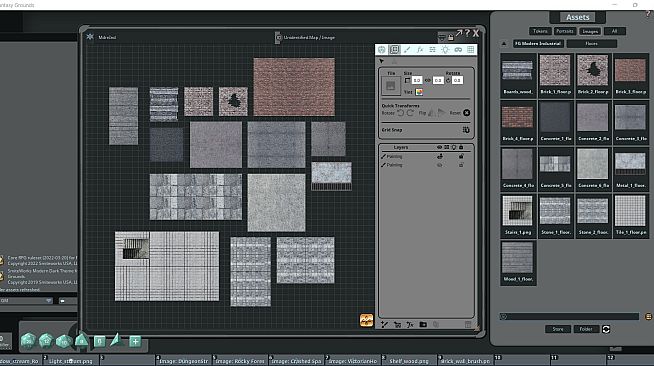This screenshot has width=654, height=366.
Task: Toggle the image window lock icon
Action: (450, 38)
